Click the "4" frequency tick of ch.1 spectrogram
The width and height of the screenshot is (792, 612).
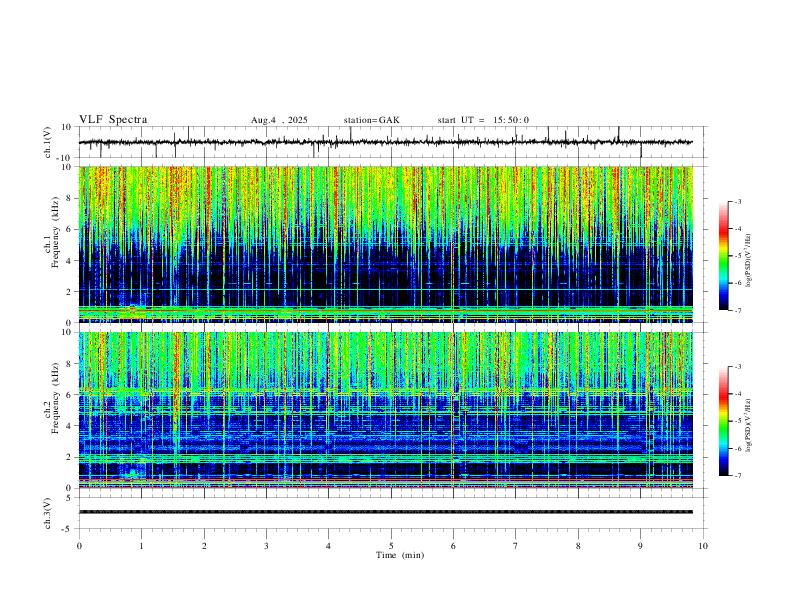[69, 261]
